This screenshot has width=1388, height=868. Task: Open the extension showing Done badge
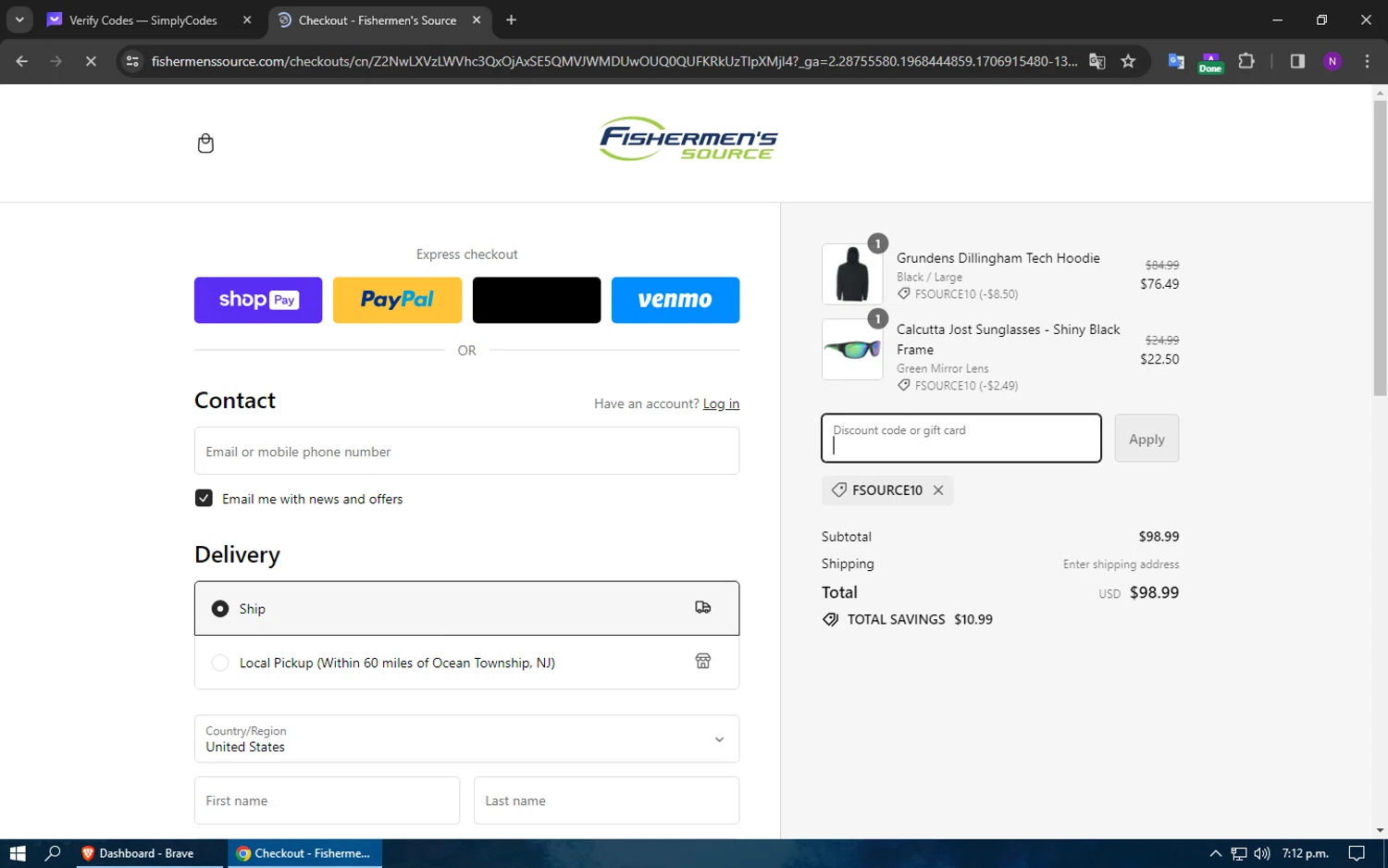pyautogui.click(x=1210, y=62)
